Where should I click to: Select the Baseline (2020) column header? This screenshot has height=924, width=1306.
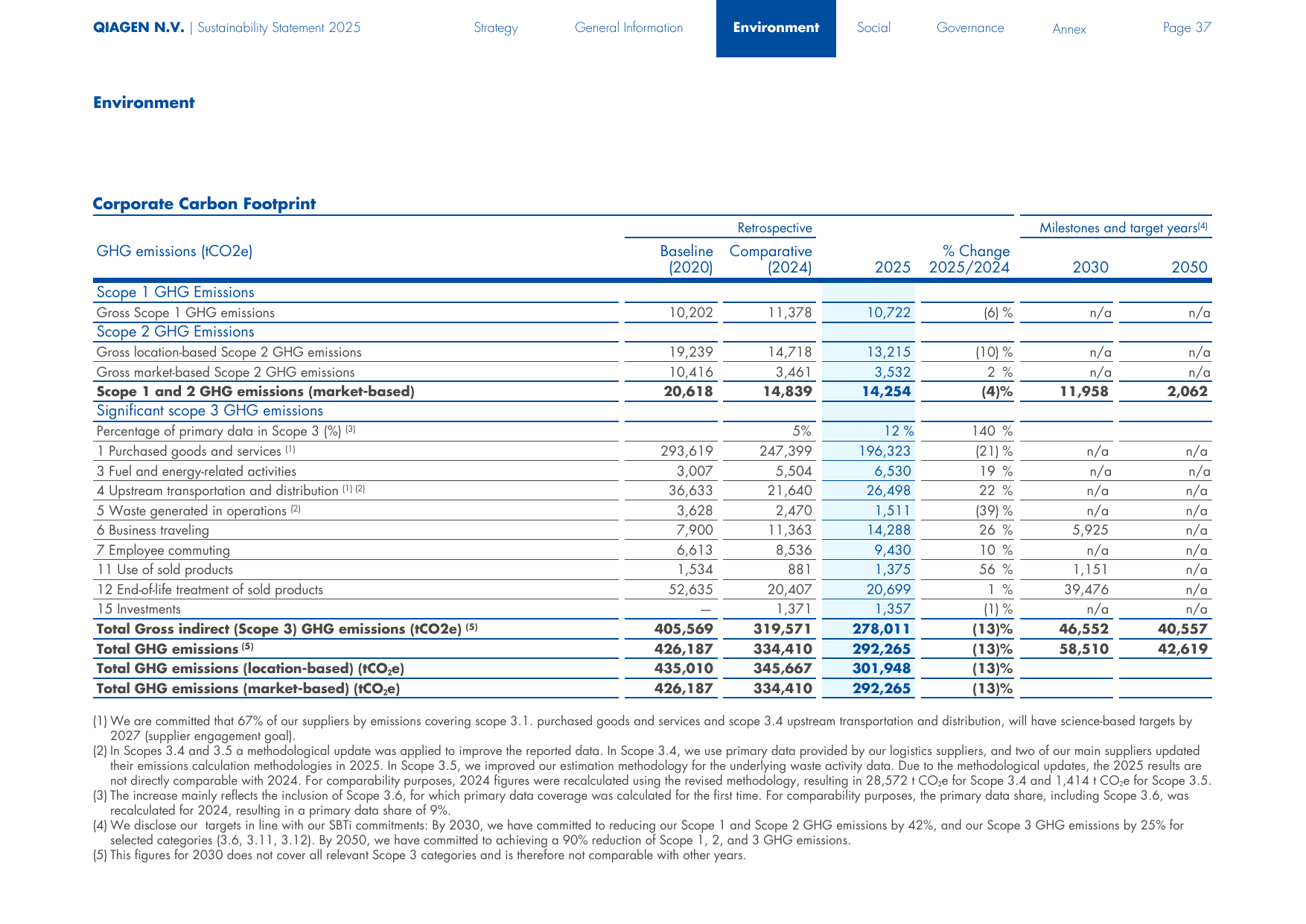(687, 259)
